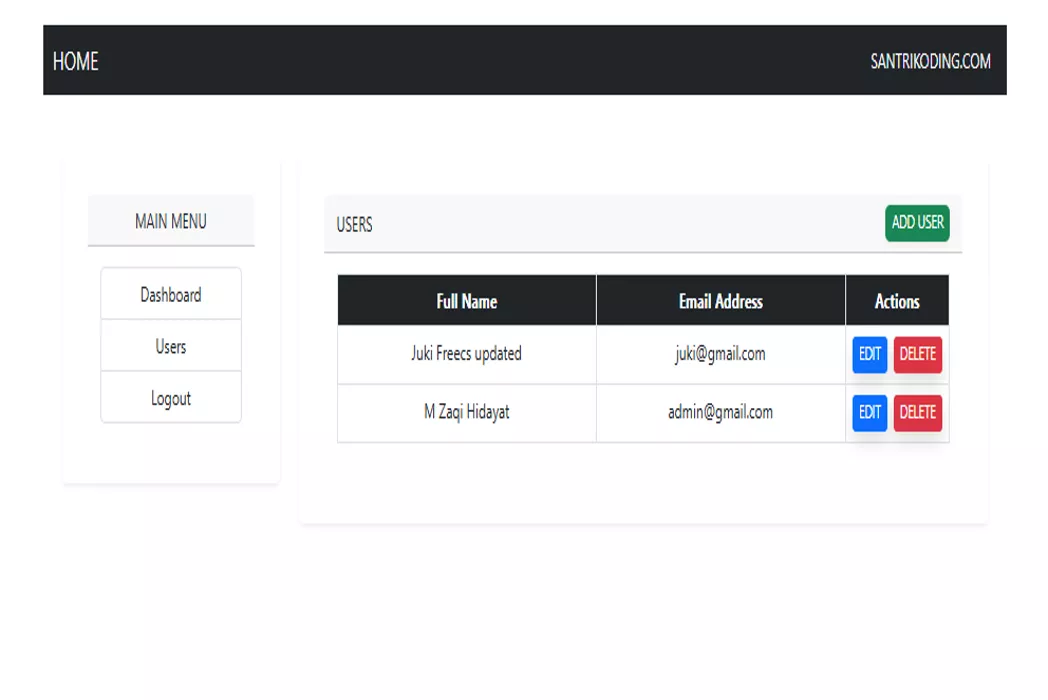Select the juki@gmail.com email cell
Image resolution: width=1048 pixels, height=700 pixels.
(x=720, y=354)
